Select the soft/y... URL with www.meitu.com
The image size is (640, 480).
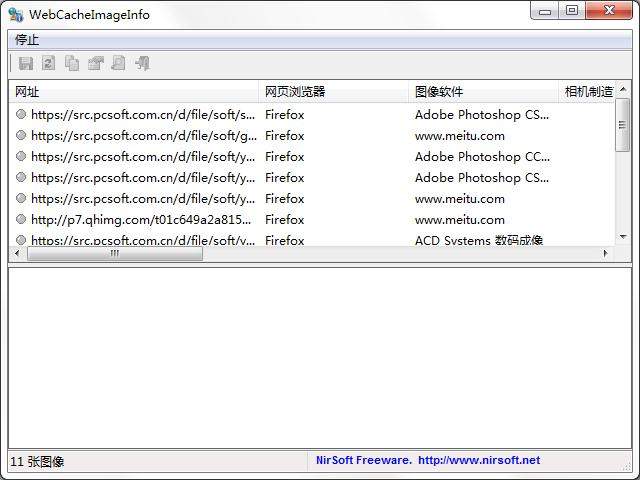[143, 199]
